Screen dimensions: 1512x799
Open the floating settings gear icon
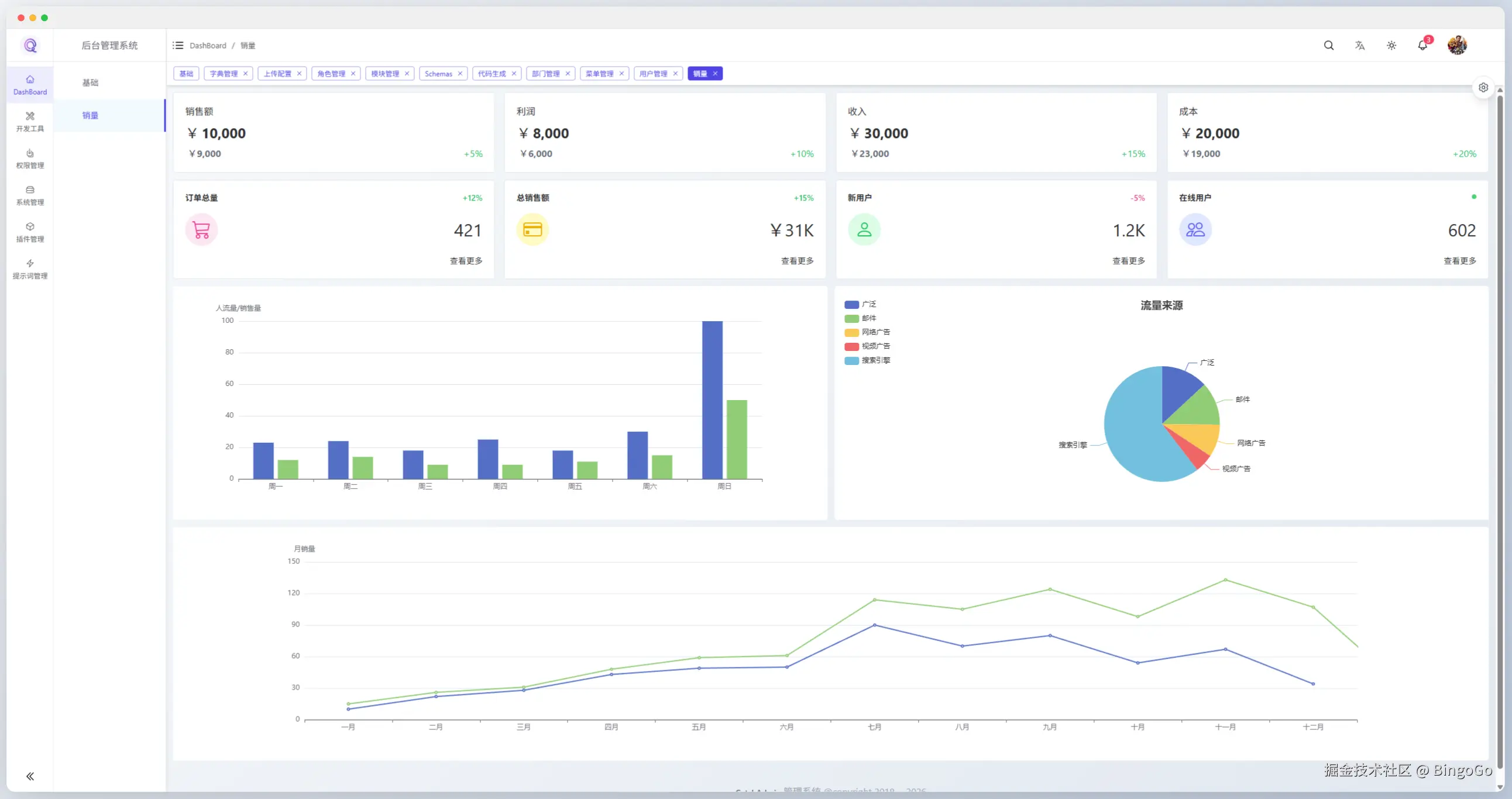[x=1483, y=87]
